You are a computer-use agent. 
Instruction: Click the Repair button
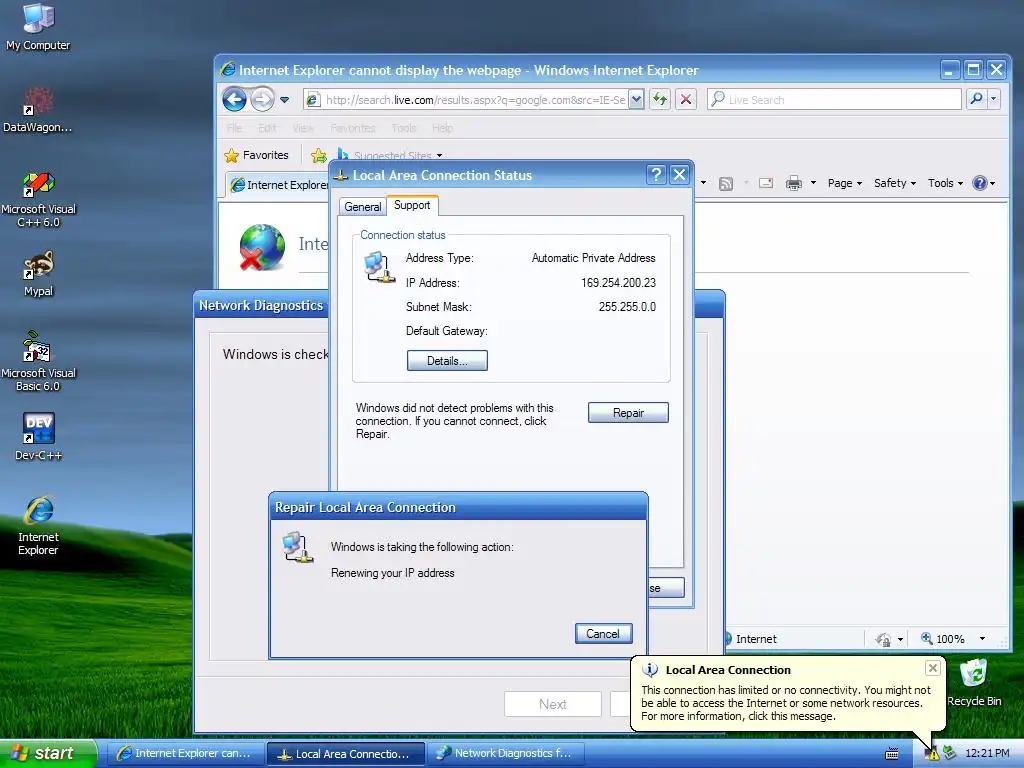(x=628, y=413)
